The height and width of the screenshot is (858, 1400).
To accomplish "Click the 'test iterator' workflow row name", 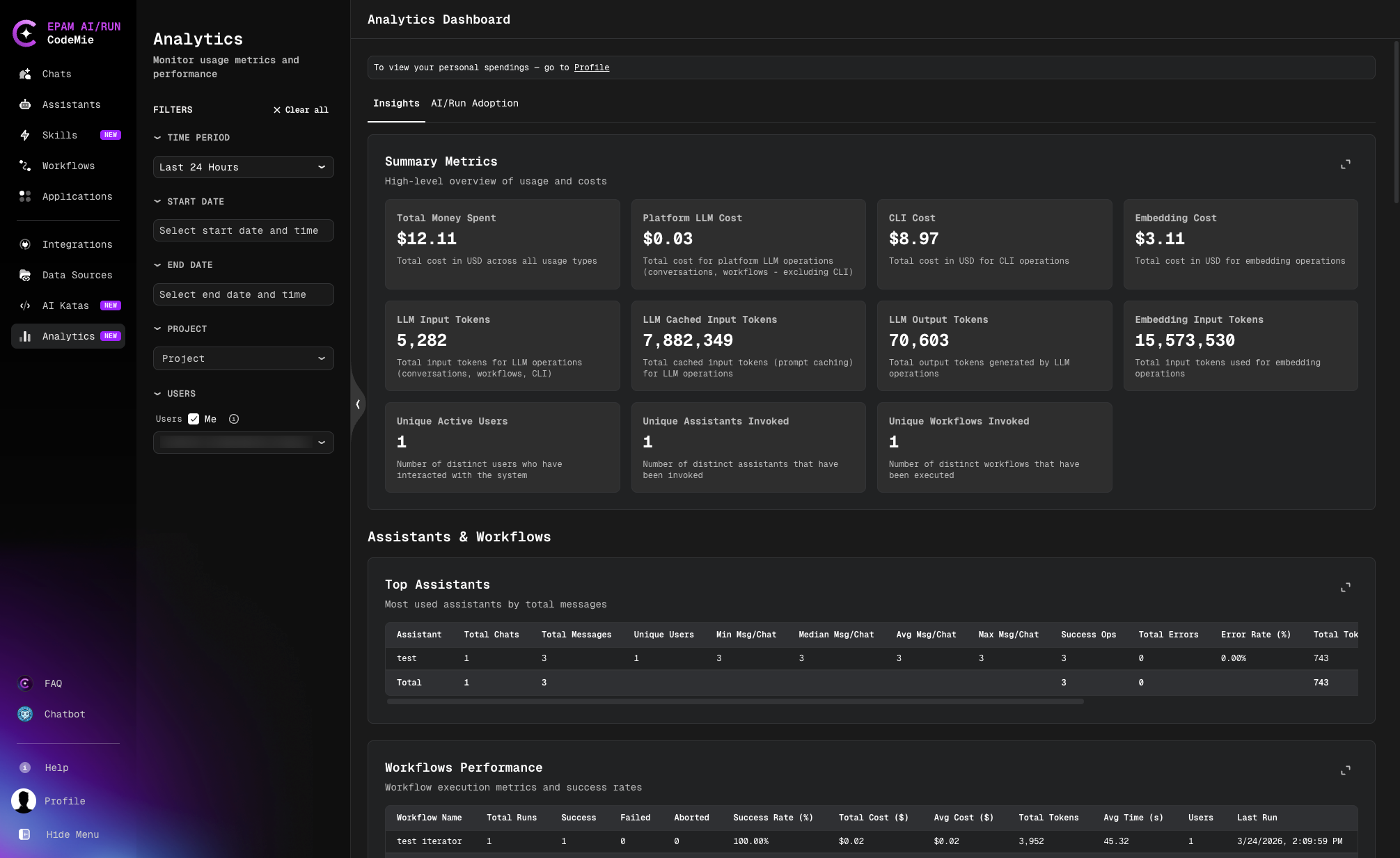I will pyautogui.click(x=430, y=841).
